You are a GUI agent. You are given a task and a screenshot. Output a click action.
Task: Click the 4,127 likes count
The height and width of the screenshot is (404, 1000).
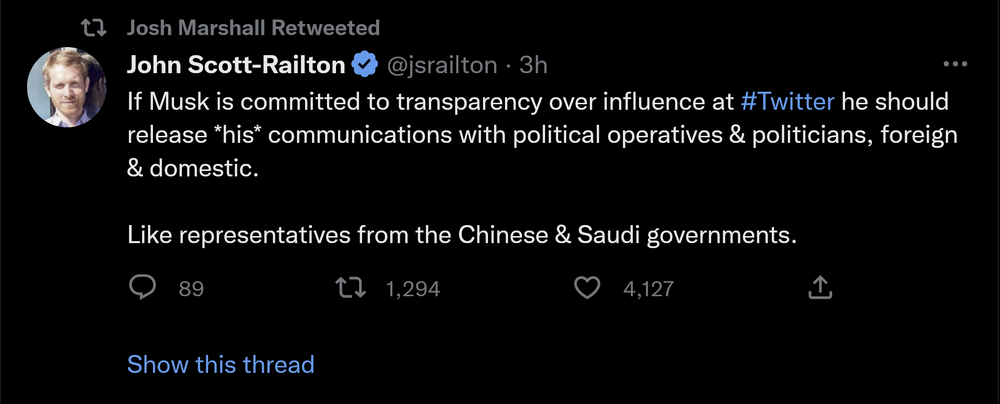[648, 290]
